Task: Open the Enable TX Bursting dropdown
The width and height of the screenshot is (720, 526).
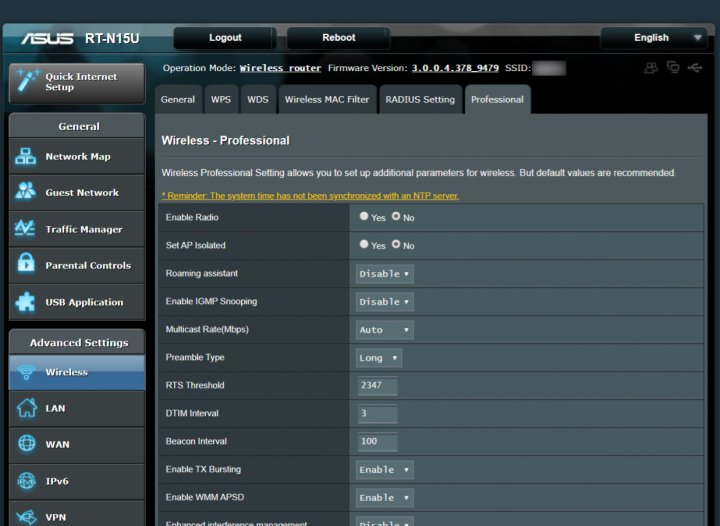Action: coord(385,470)
